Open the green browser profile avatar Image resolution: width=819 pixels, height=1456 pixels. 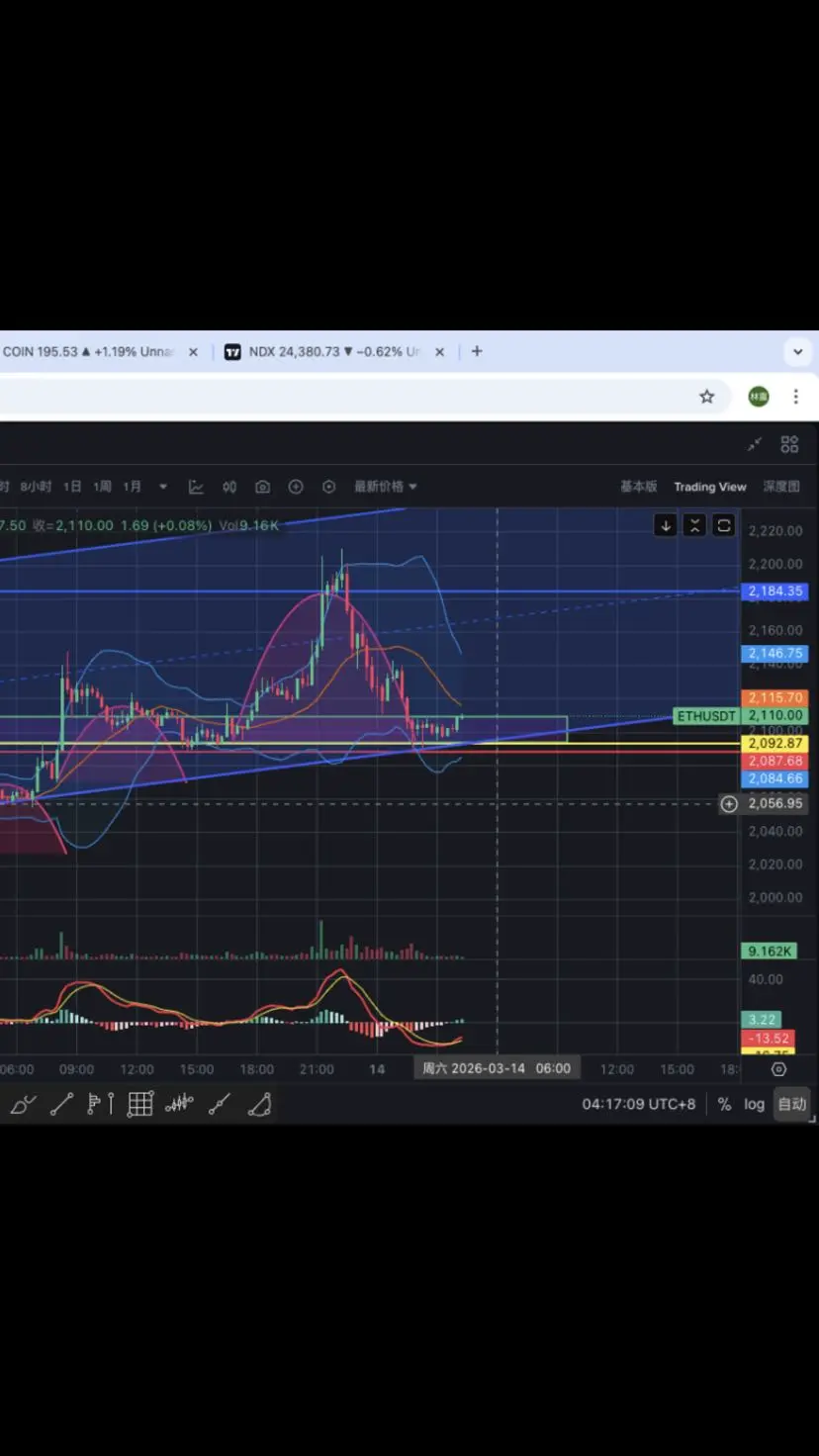(x=758, y=397)
